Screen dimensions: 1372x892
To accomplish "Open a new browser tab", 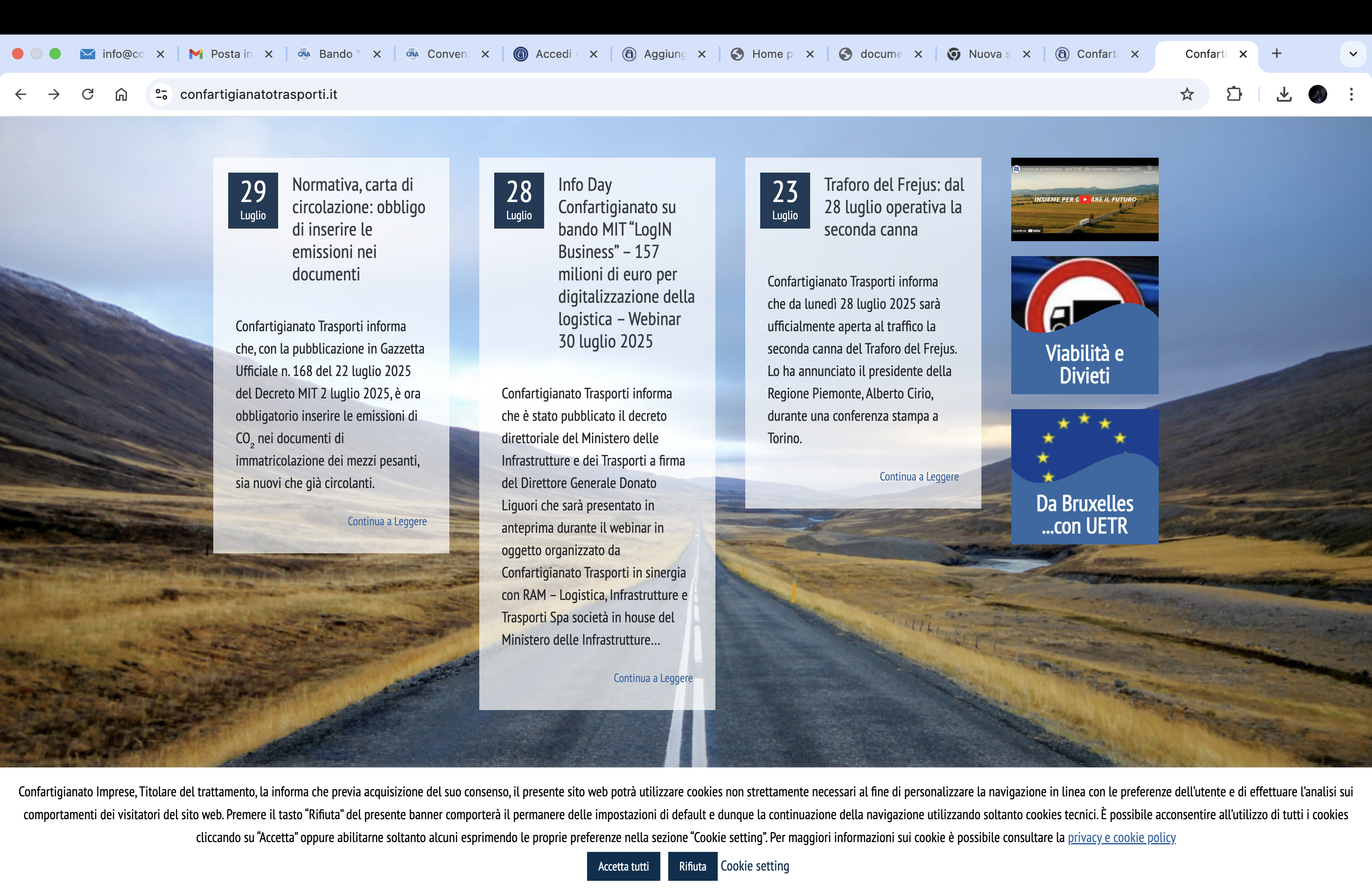I will (1277, 54).
